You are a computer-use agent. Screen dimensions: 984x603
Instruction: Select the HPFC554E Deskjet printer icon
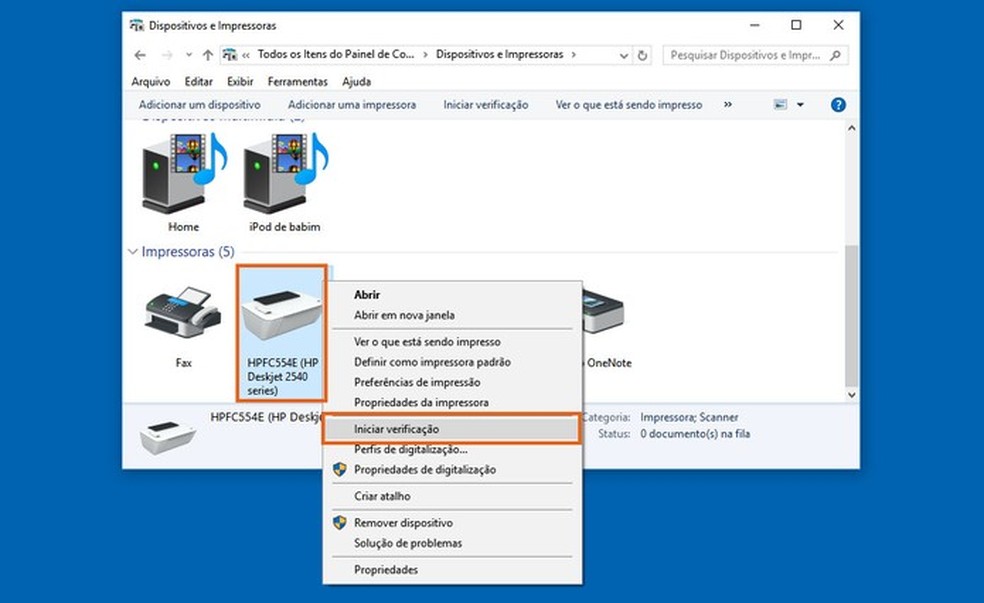[281, 310]
